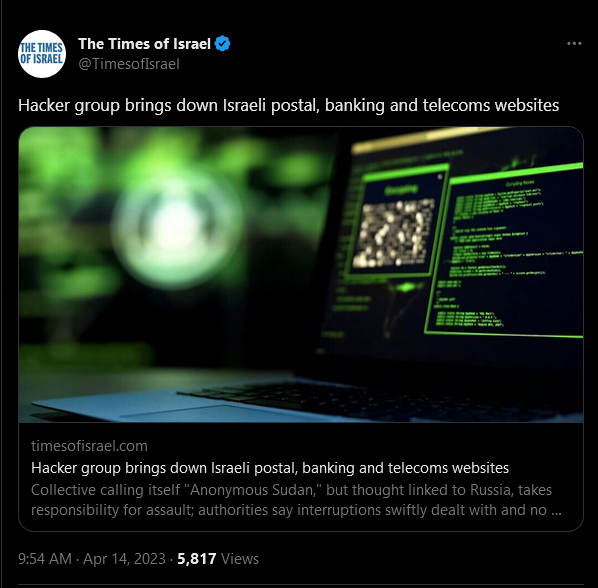Click The Times of Israel profile avatar
598x588 pixels.
point(42,54)
